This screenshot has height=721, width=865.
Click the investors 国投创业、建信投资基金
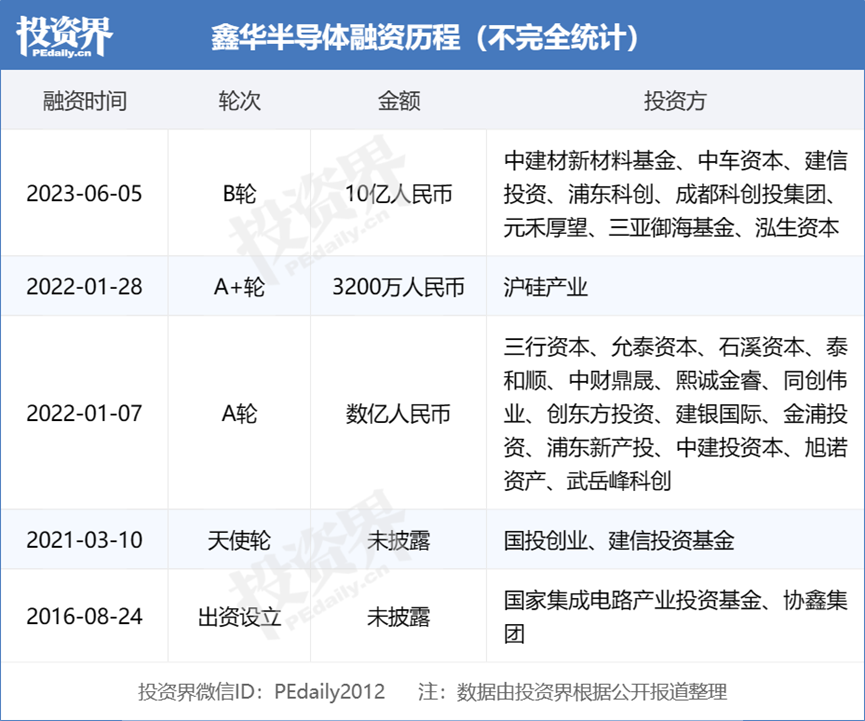click(618, 540)
